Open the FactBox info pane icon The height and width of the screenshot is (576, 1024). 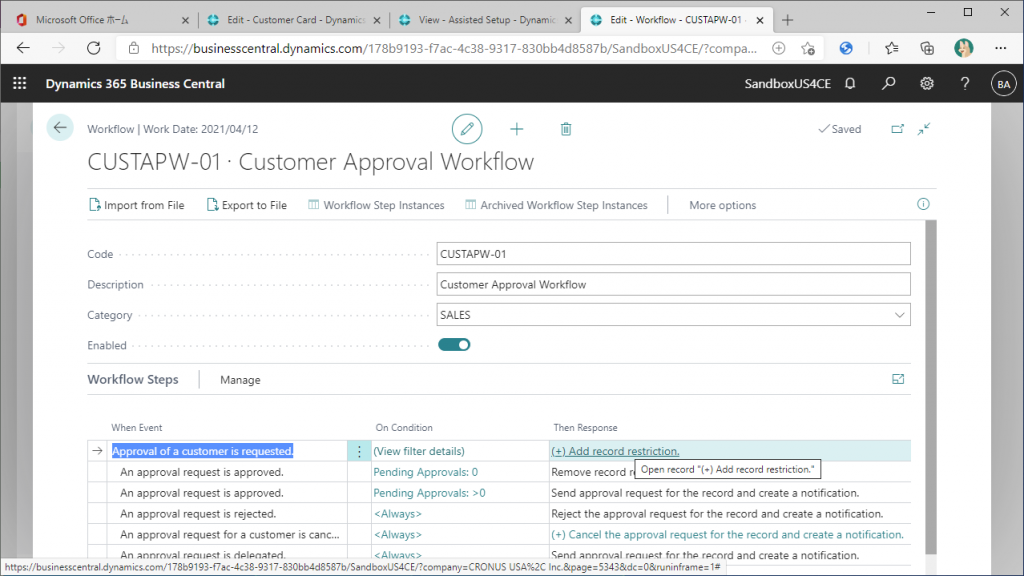click(923, 204)
